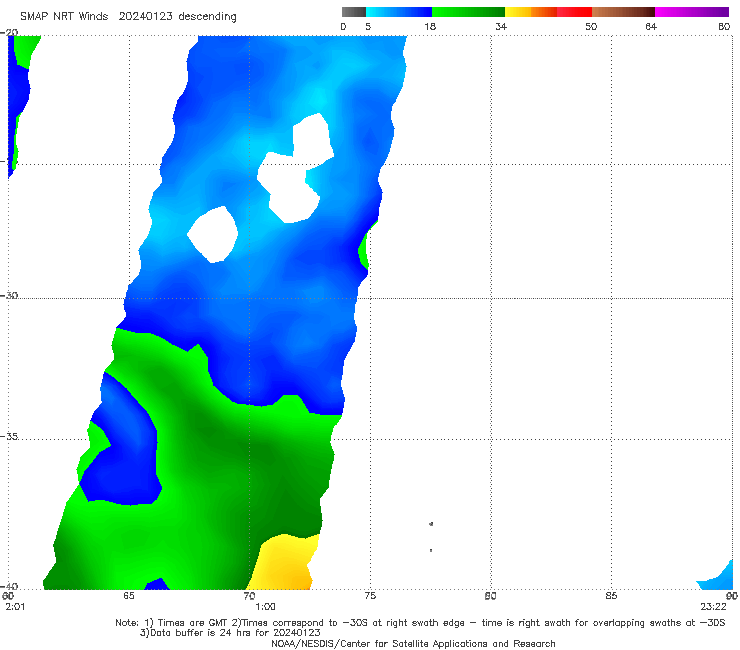Click the latitude label "-40"
The width and height of the screenshot is (740, 650).
pyautogui.click(x=9, y=586)
